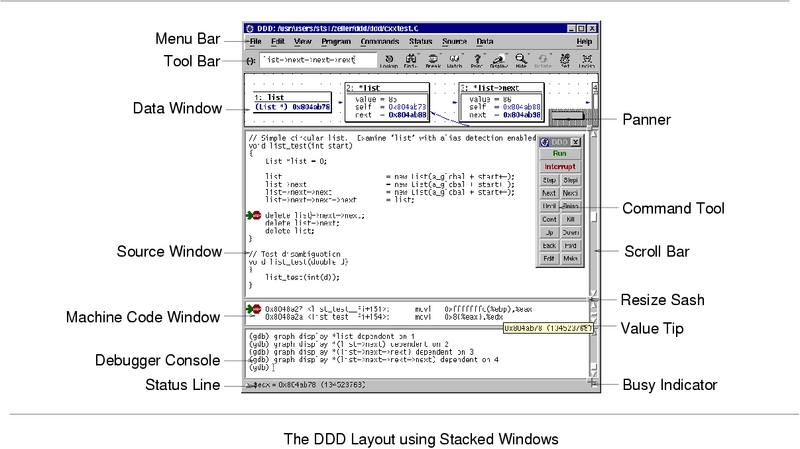Click the Edit button in Command Tool
Screen dimensions: 800x449
click(549, 259)
